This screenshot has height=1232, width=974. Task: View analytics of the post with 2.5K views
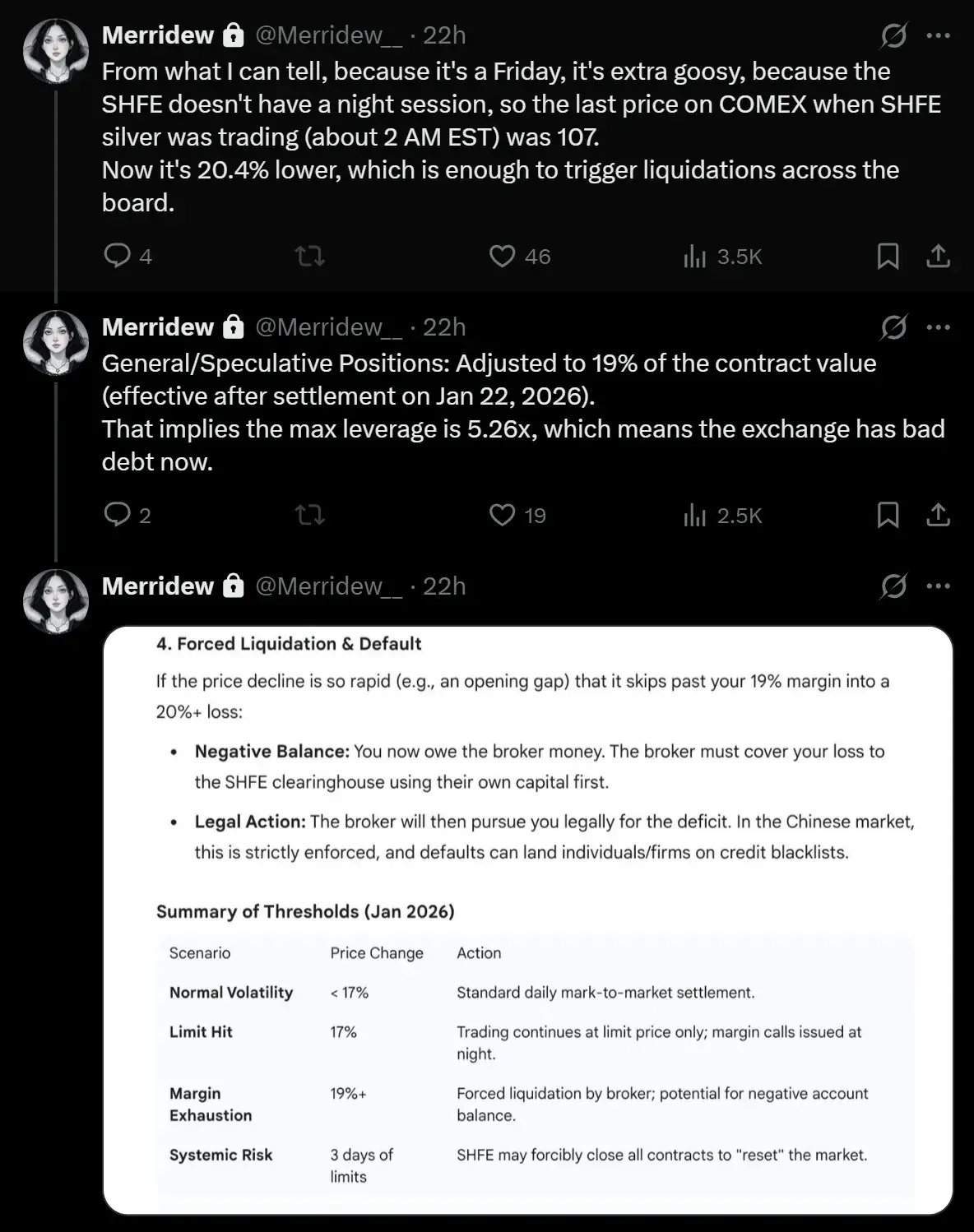pos(722,515)
